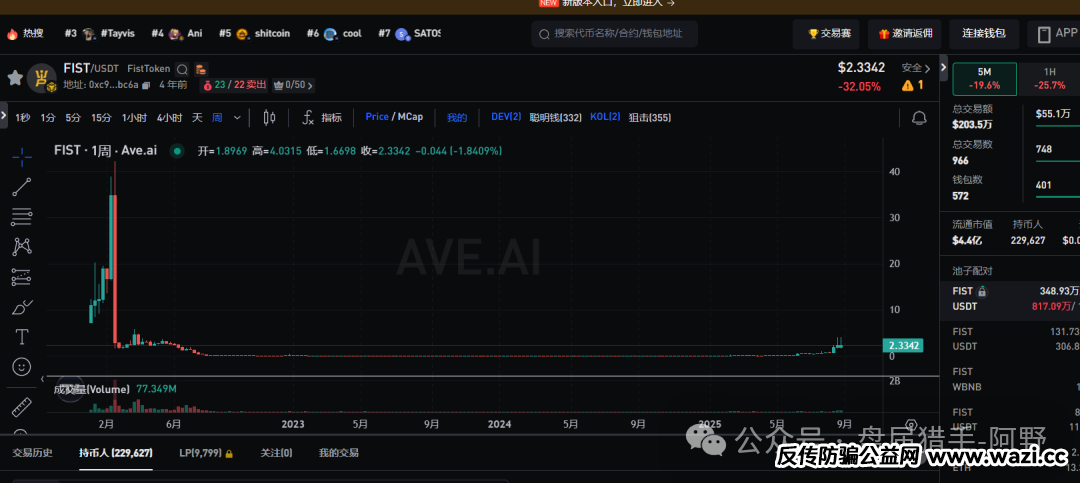Expand the 0/50 crown holders chevron

pos(310,86)
